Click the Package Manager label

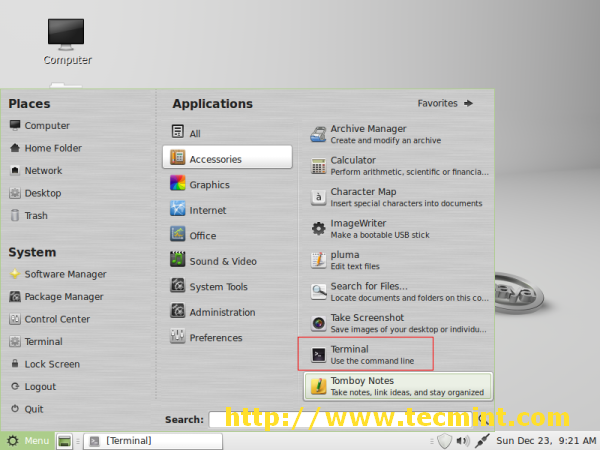tap(64, 297)
